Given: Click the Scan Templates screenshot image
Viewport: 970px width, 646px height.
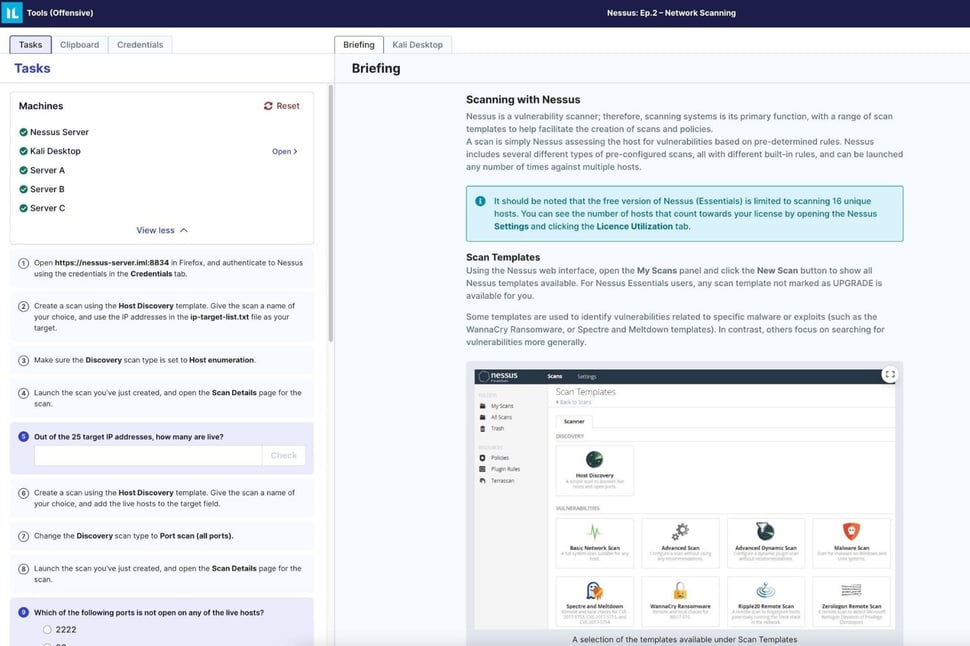Looking at the screenshot, I should point(684,499).
